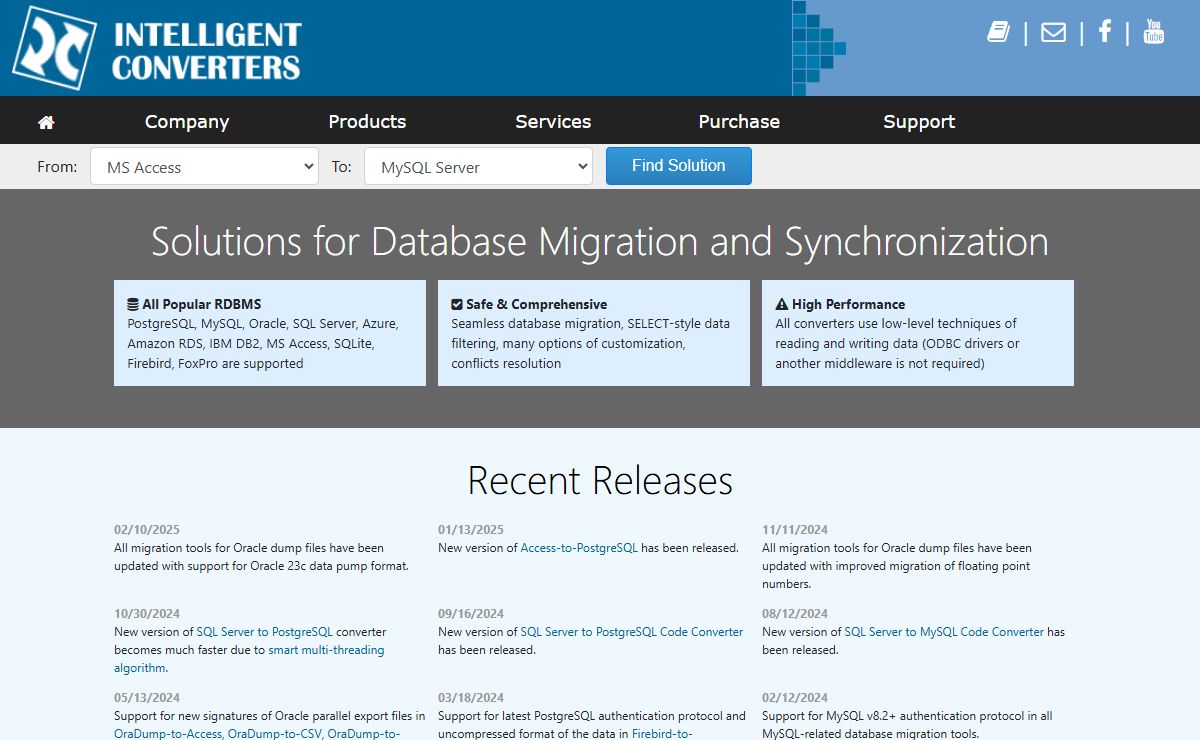Screen dimensions: 1200x740
Task: Click the Intelligent Converters logo
Action: point(156,48)
